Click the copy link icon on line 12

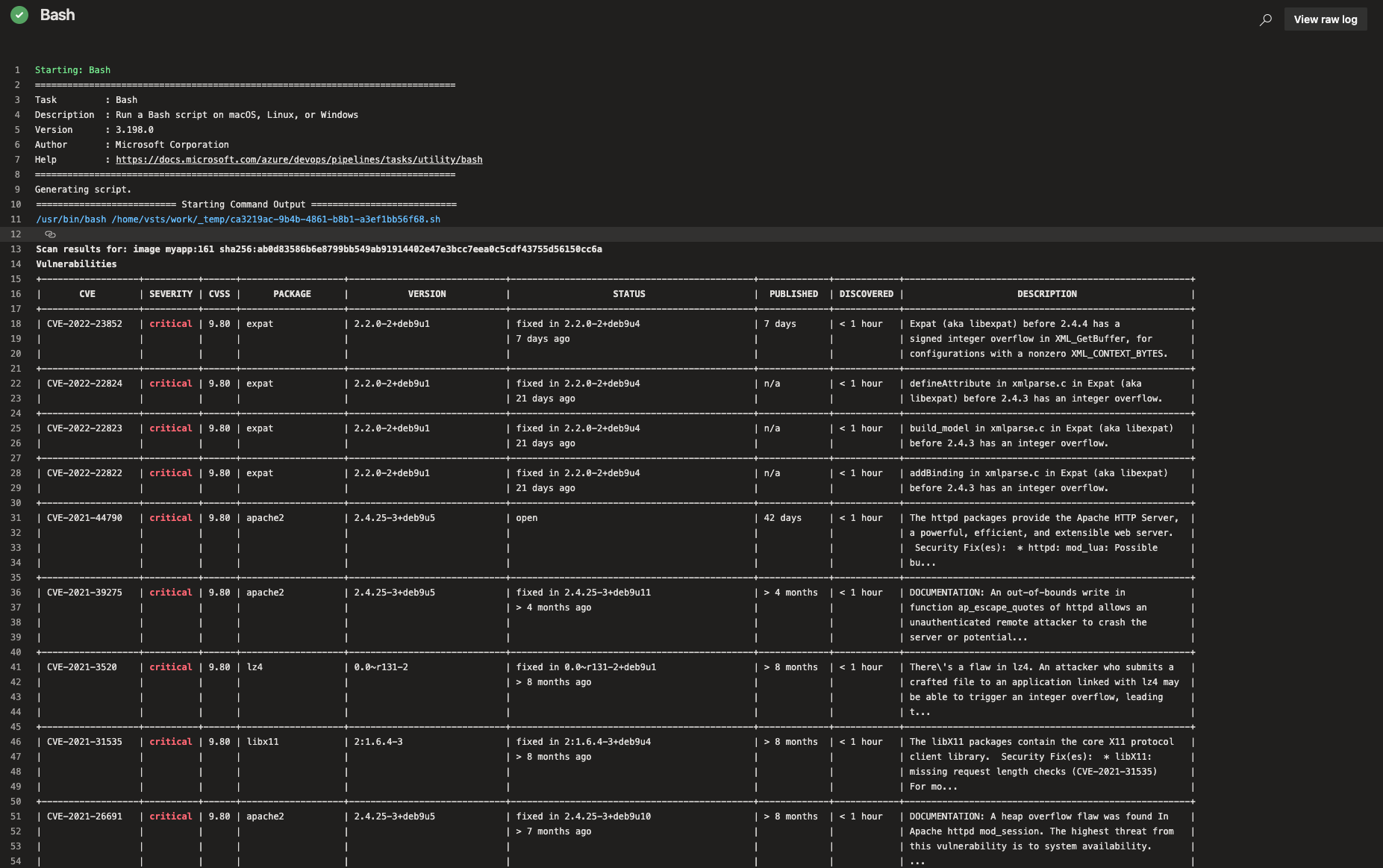pos(50,234)
